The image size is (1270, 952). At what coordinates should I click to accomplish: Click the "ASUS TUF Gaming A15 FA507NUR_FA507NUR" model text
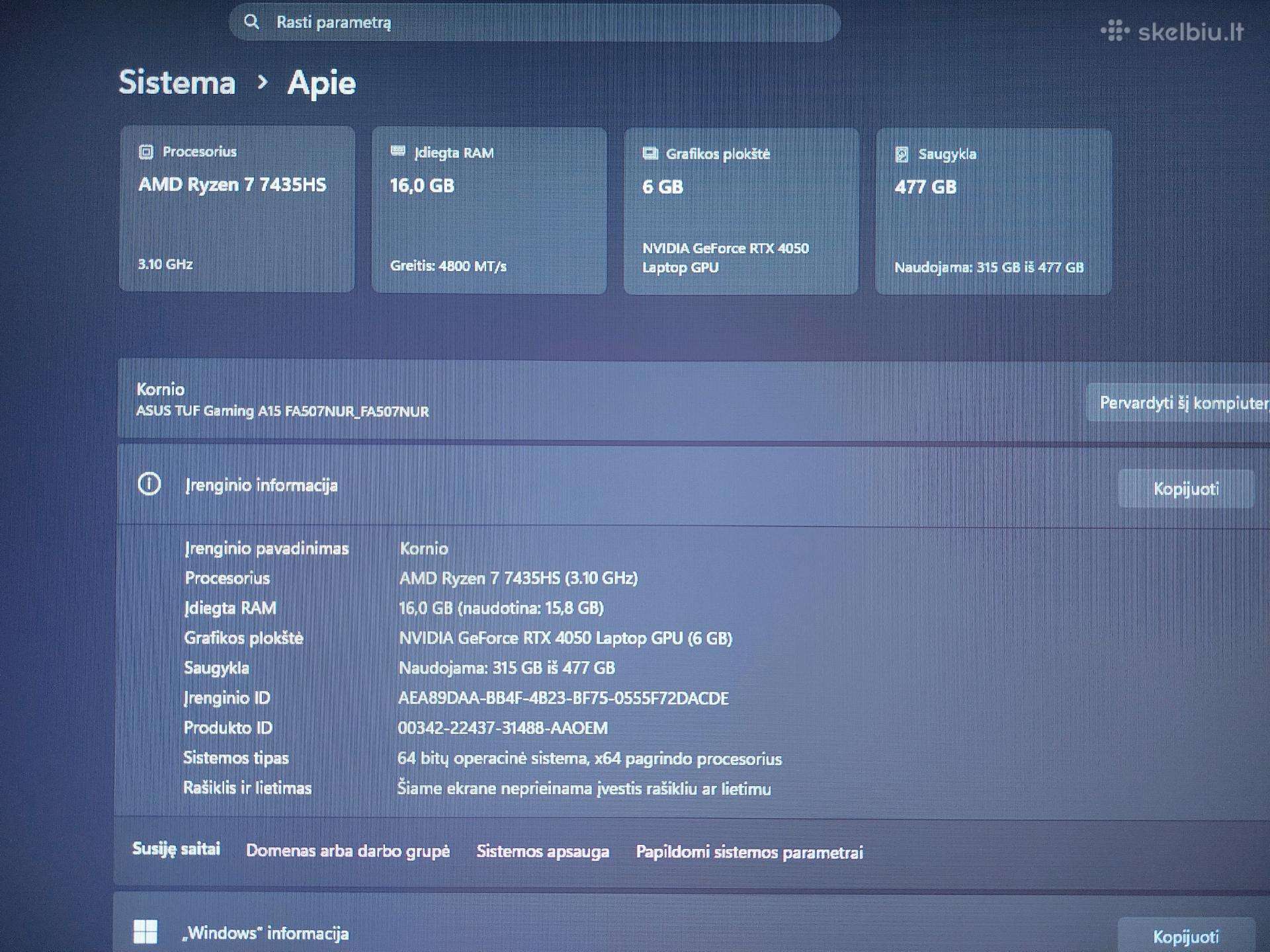click(x=282, y=411)
